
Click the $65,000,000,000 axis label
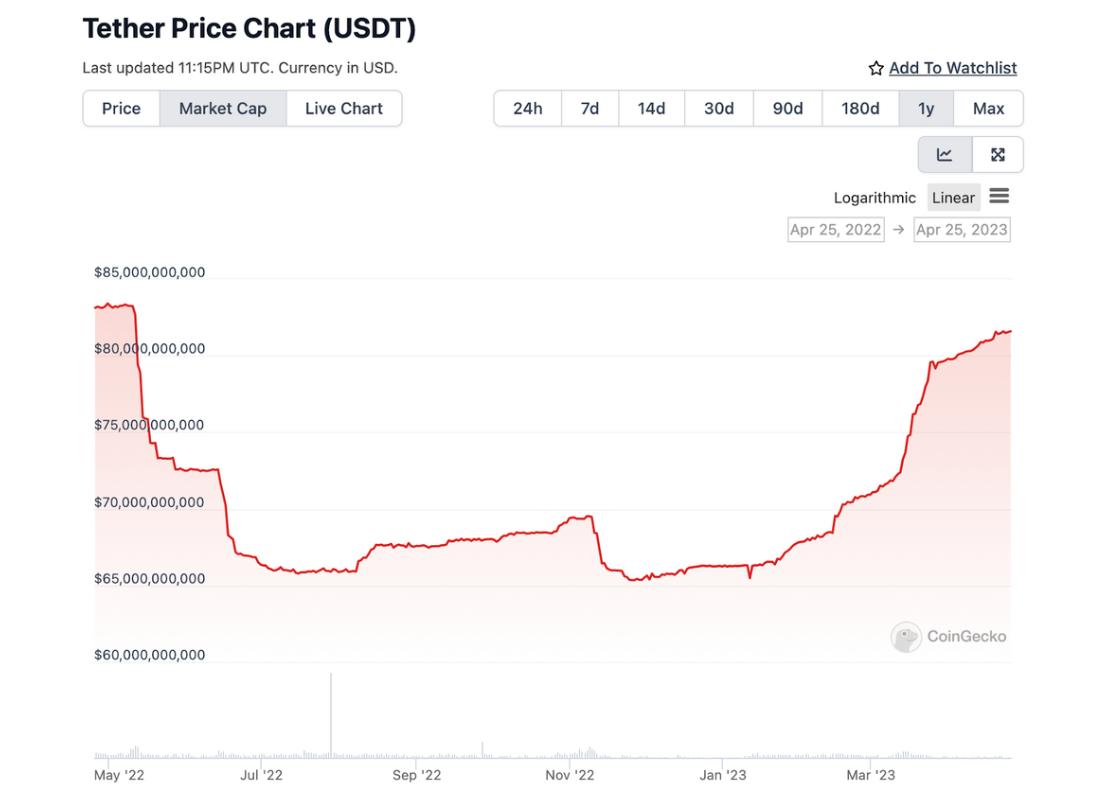coord(150,578)
